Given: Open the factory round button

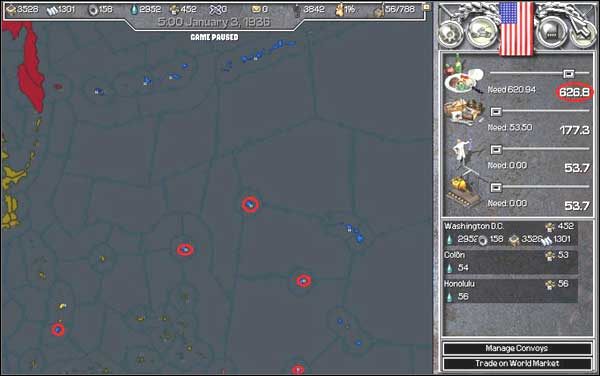Looking at the screenshot, I should [551, 34].
